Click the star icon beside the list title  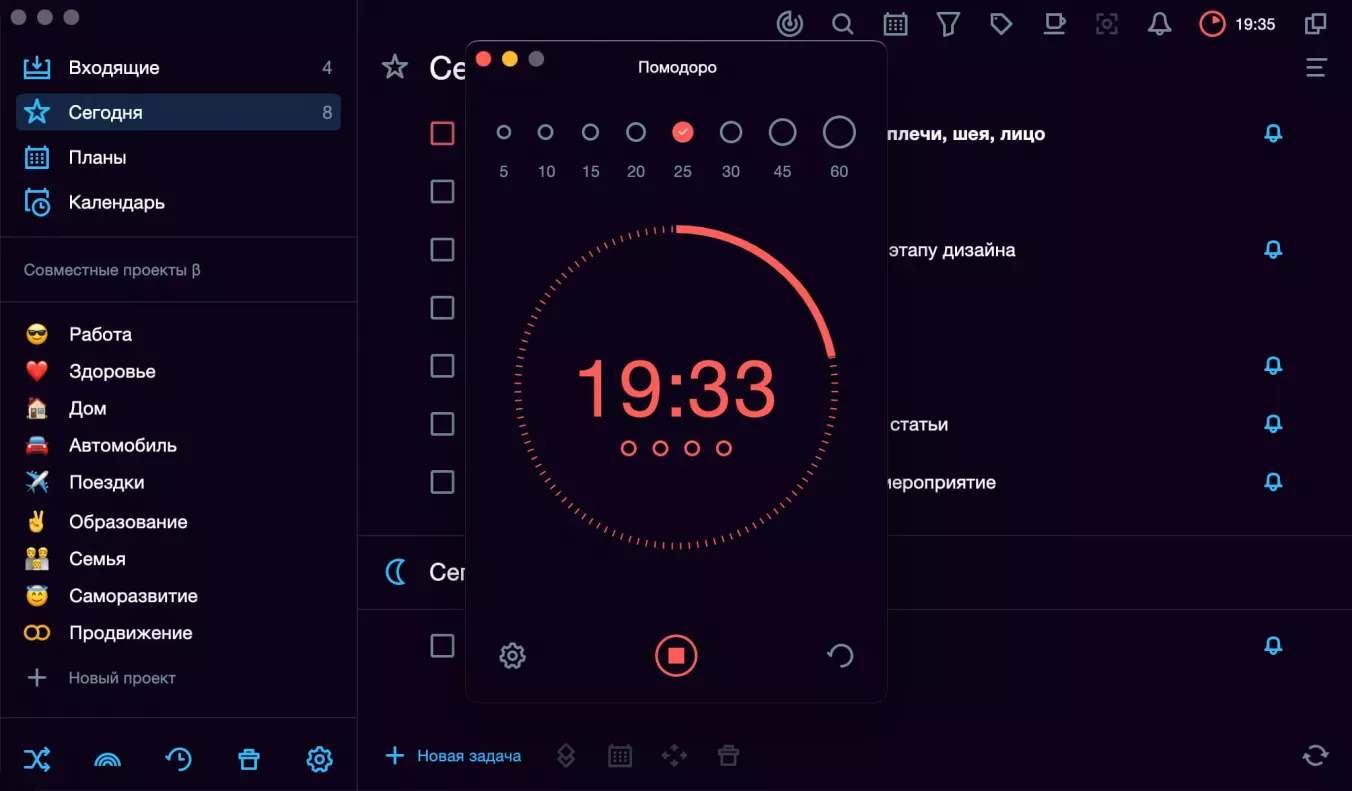[395, 67]
